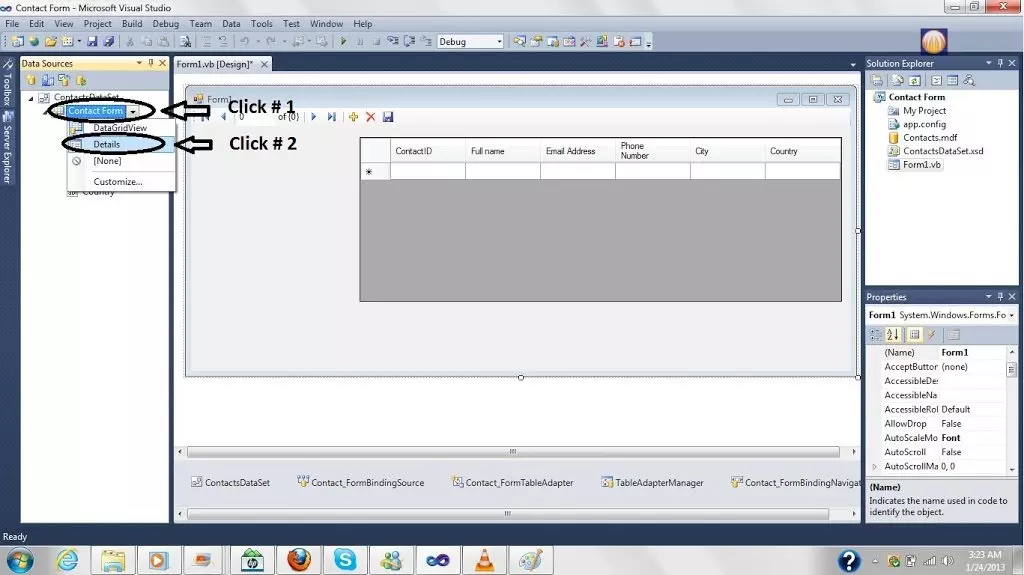Image resolution: width=1024 pixels, height=575 pixels.
Task: Open the Server Explorer side tab
Action: pyautogui.click(x=7, y=148)
